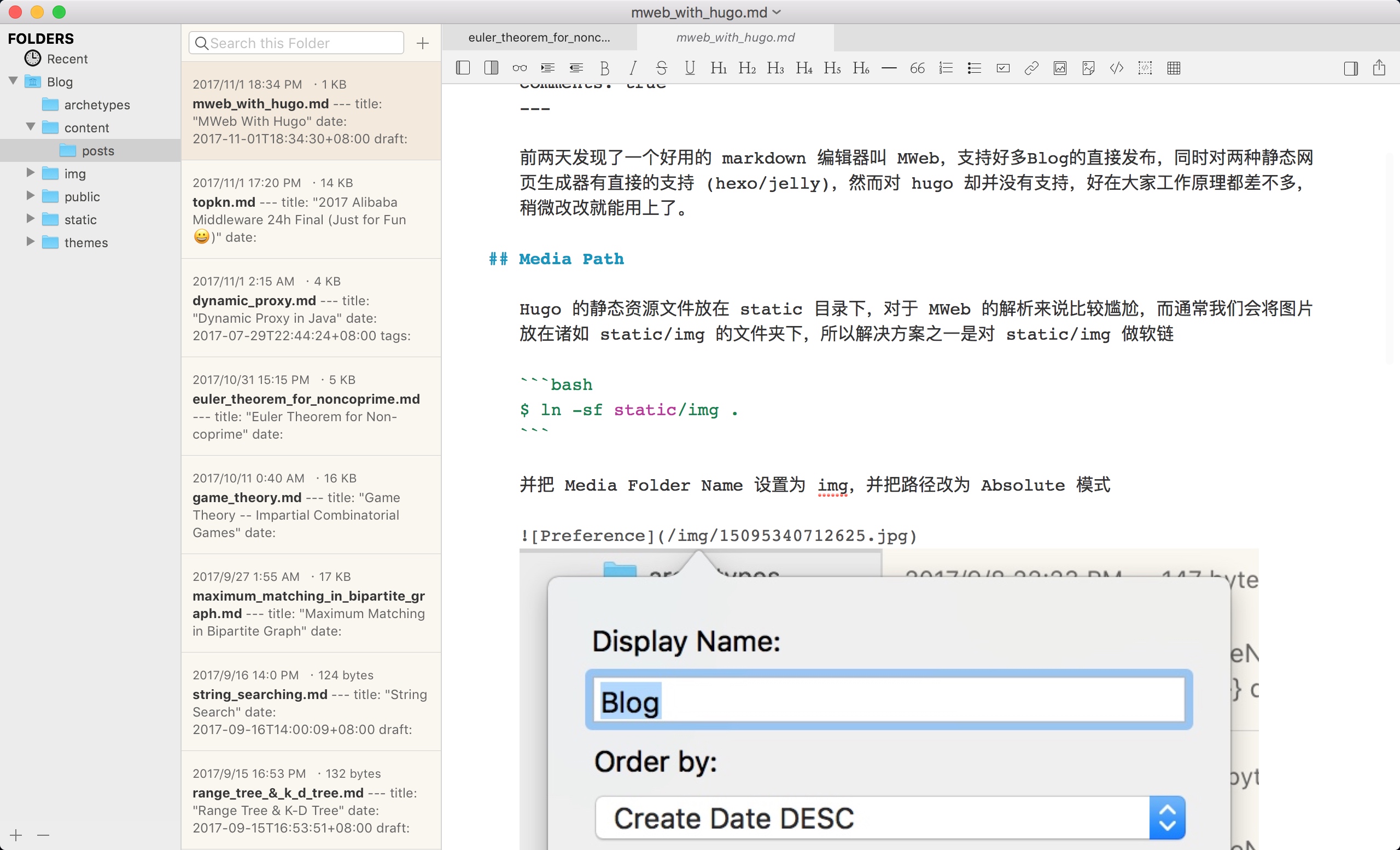Click the share/export icon
1400x850 pixels.
click(x=1379, y=68)
